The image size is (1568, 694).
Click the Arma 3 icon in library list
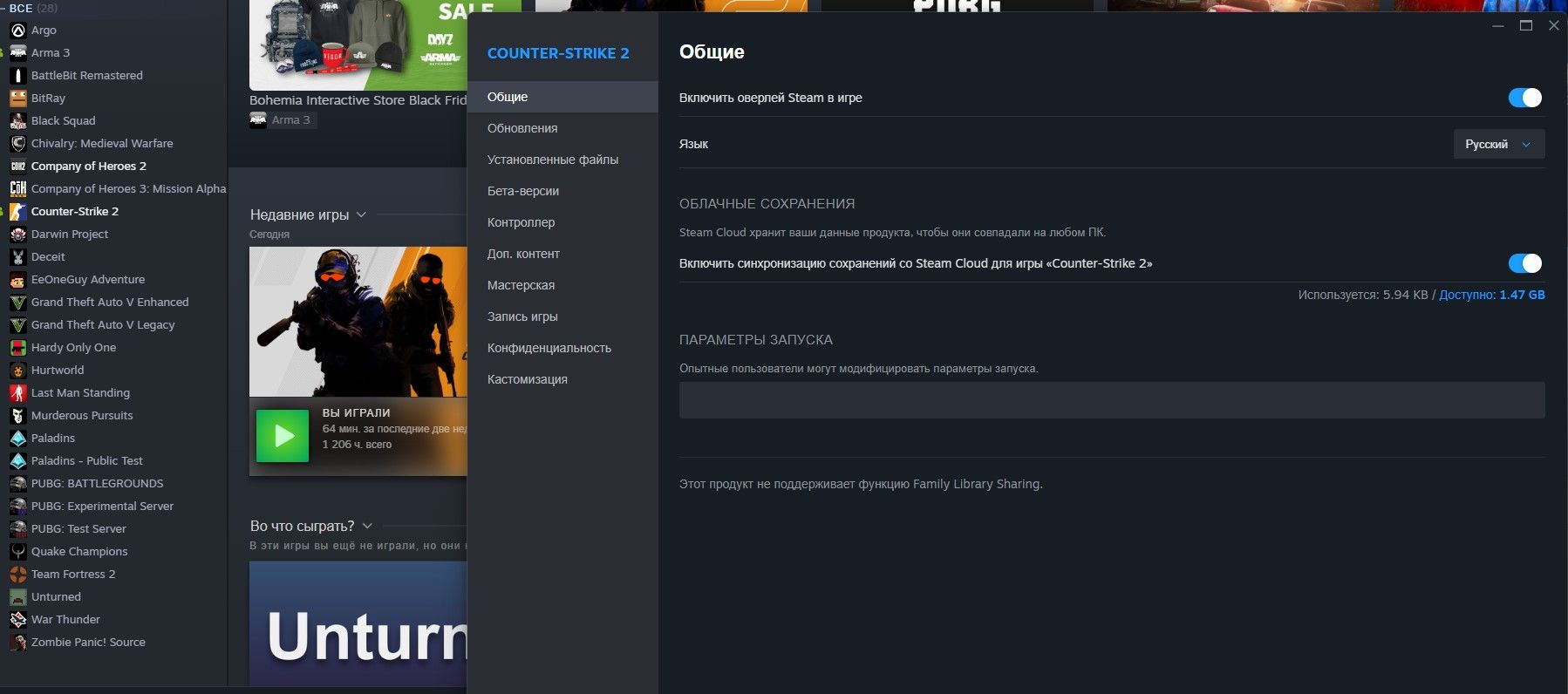[17, 53]
